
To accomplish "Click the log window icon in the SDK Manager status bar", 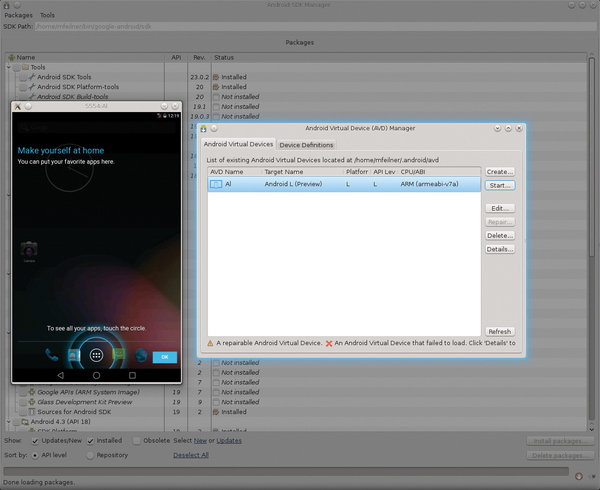I will pos(592,476).
